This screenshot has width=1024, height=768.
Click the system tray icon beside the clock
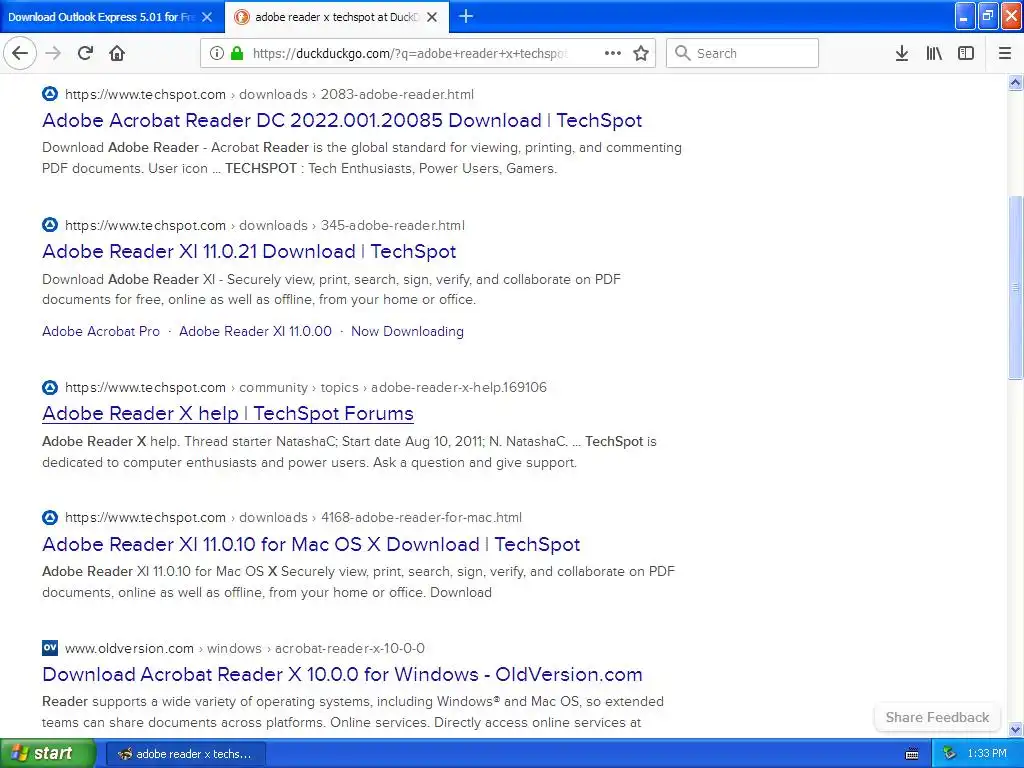pos(950,754)
